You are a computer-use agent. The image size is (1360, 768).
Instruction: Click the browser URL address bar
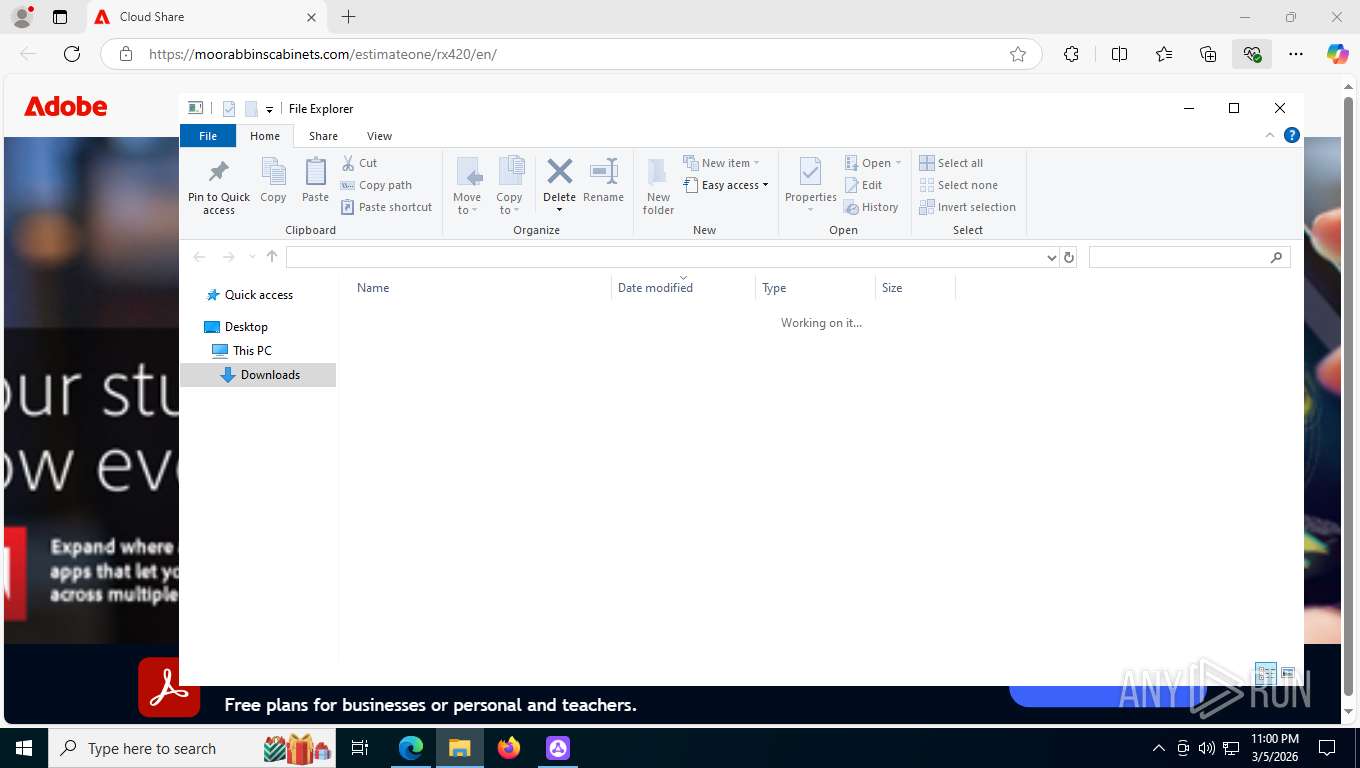coord(570,54)
